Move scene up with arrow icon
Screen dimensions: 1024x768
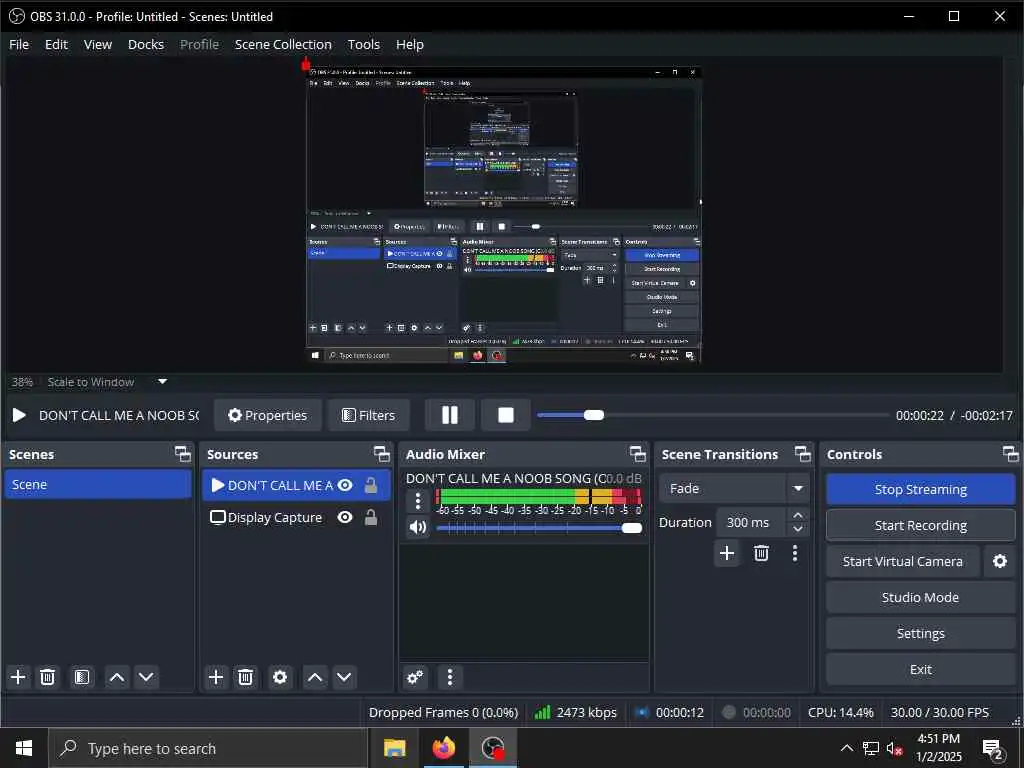click(x=117, y=677)
